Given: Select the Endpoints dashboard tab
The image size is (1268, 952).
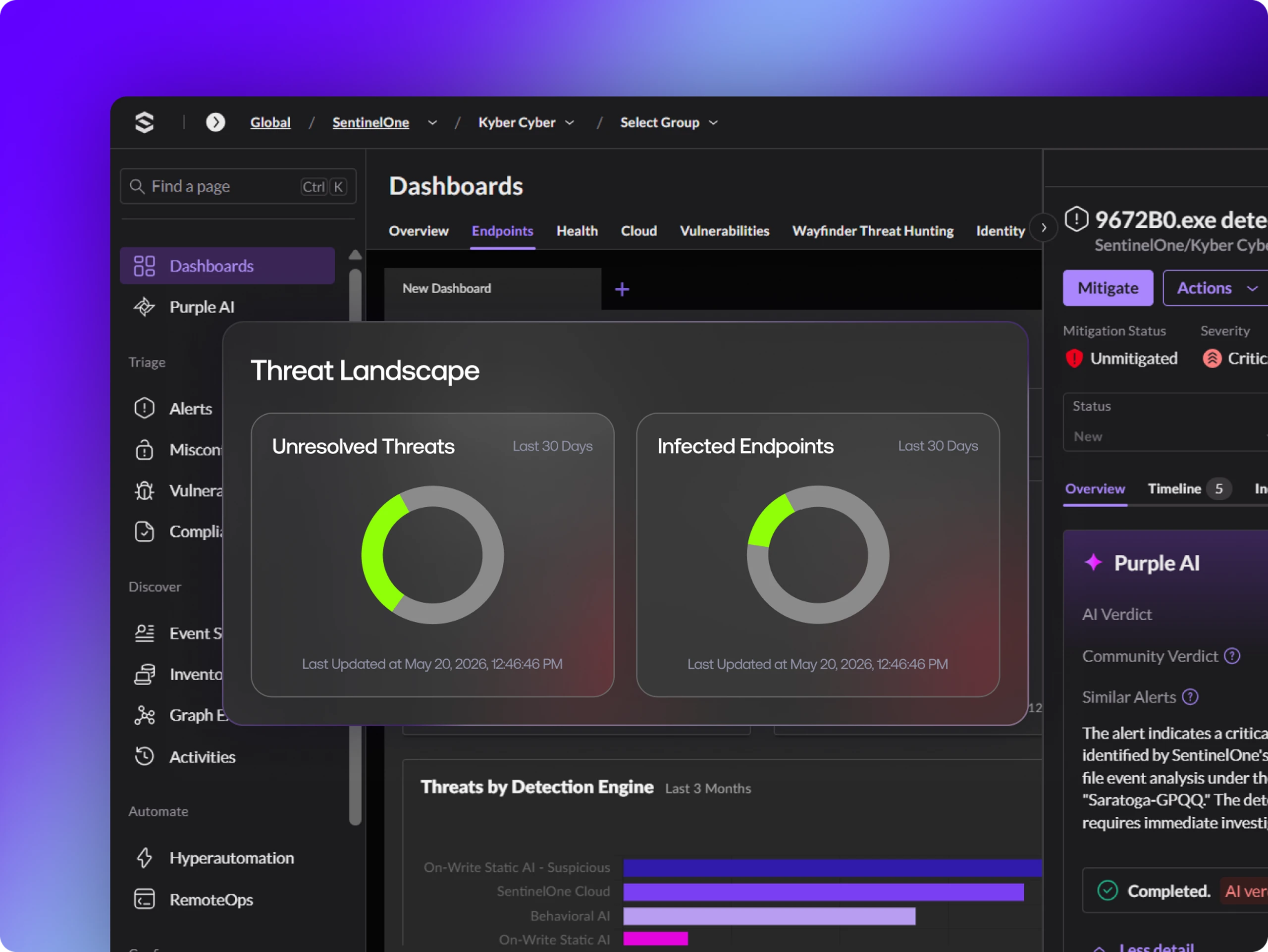Looking at the screenshot, I should (502, 231).
